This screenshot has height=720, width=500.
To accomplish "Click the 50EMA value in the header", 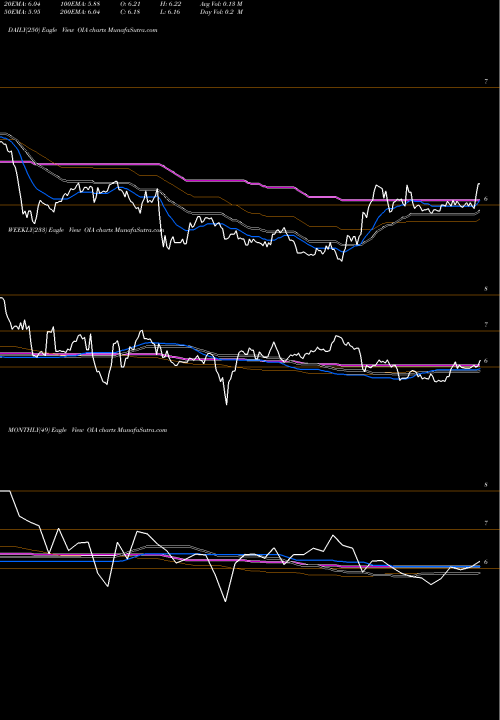I will [22, 12].
